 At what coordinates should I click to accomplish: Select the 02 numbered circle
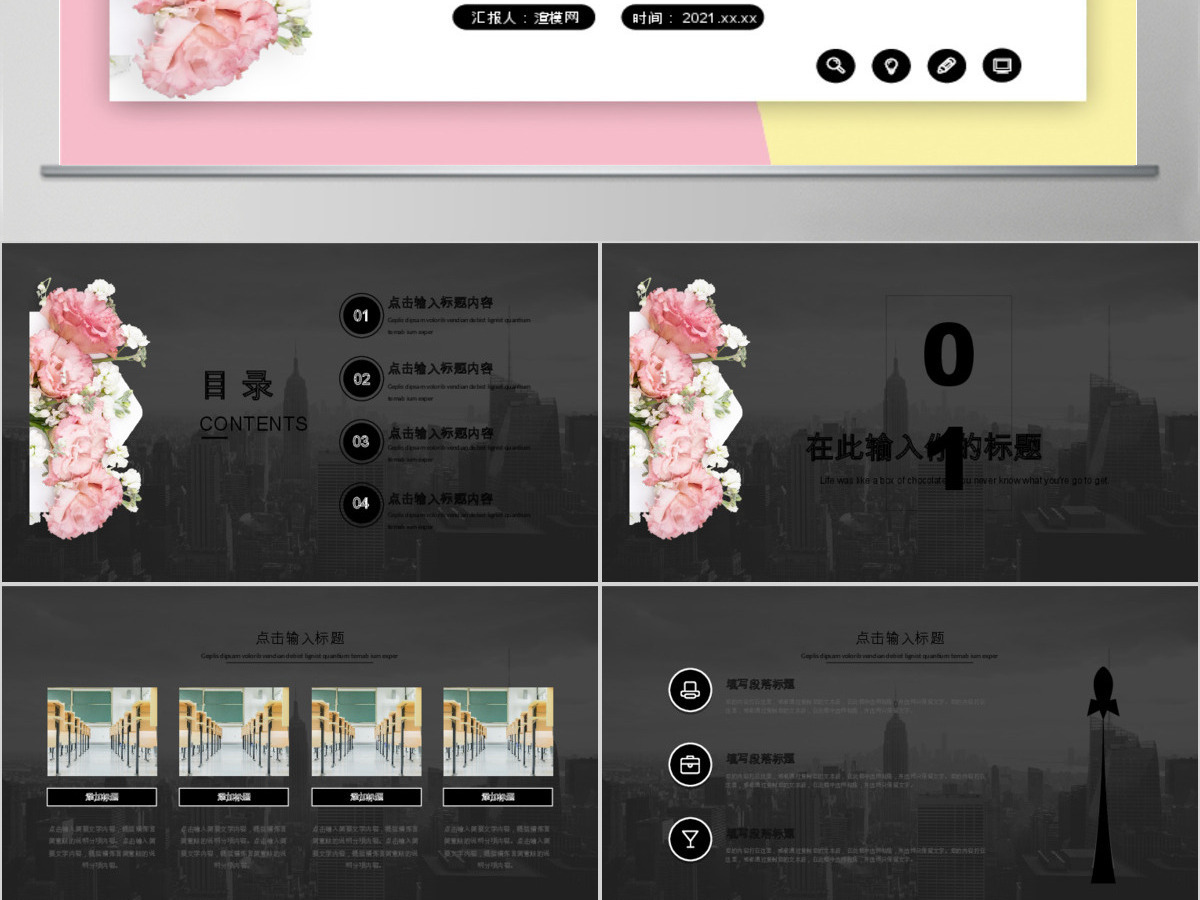pyautogui.click(x=361, y=379)
